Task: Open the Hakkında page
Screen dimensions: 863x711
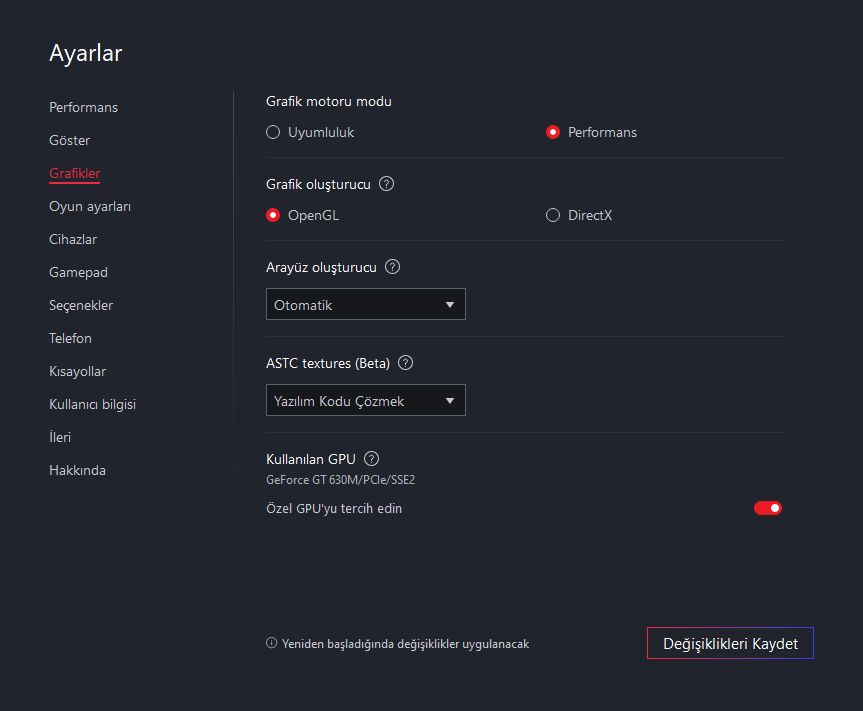Action: coord(77,470)
